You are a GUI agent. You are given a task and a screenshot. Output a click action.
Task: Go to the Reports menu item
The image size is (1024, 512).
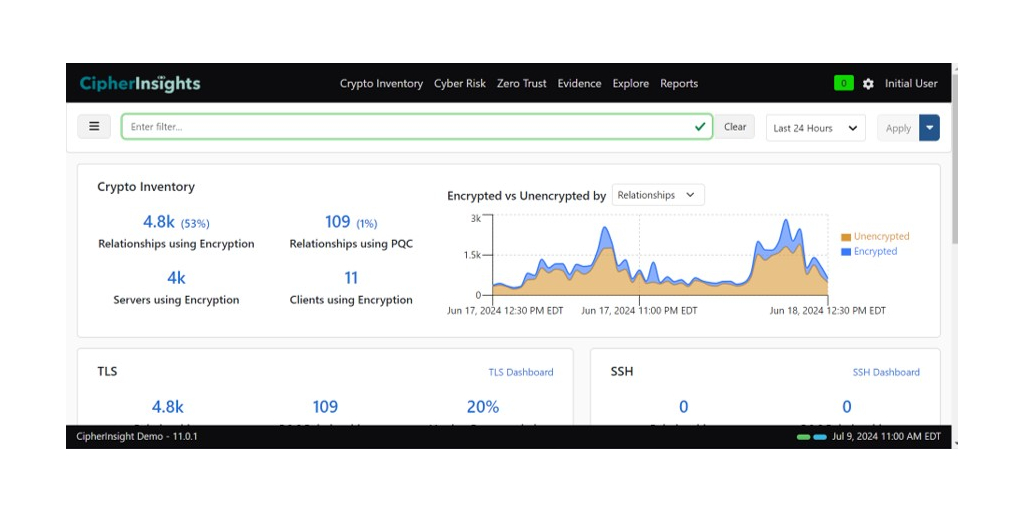[679, 84]
